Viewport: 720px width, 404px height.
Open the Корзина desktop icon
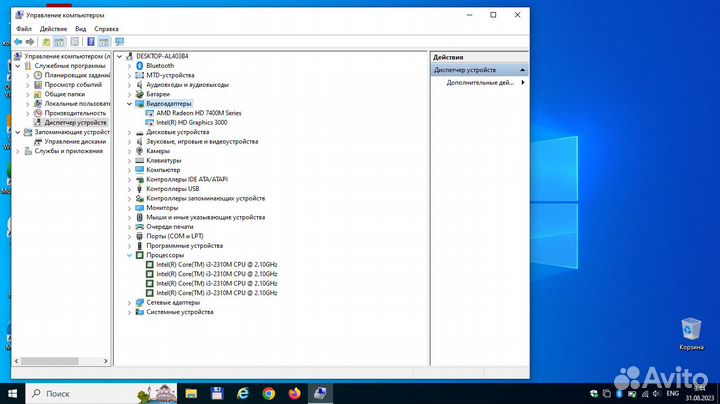click(691, 333)
